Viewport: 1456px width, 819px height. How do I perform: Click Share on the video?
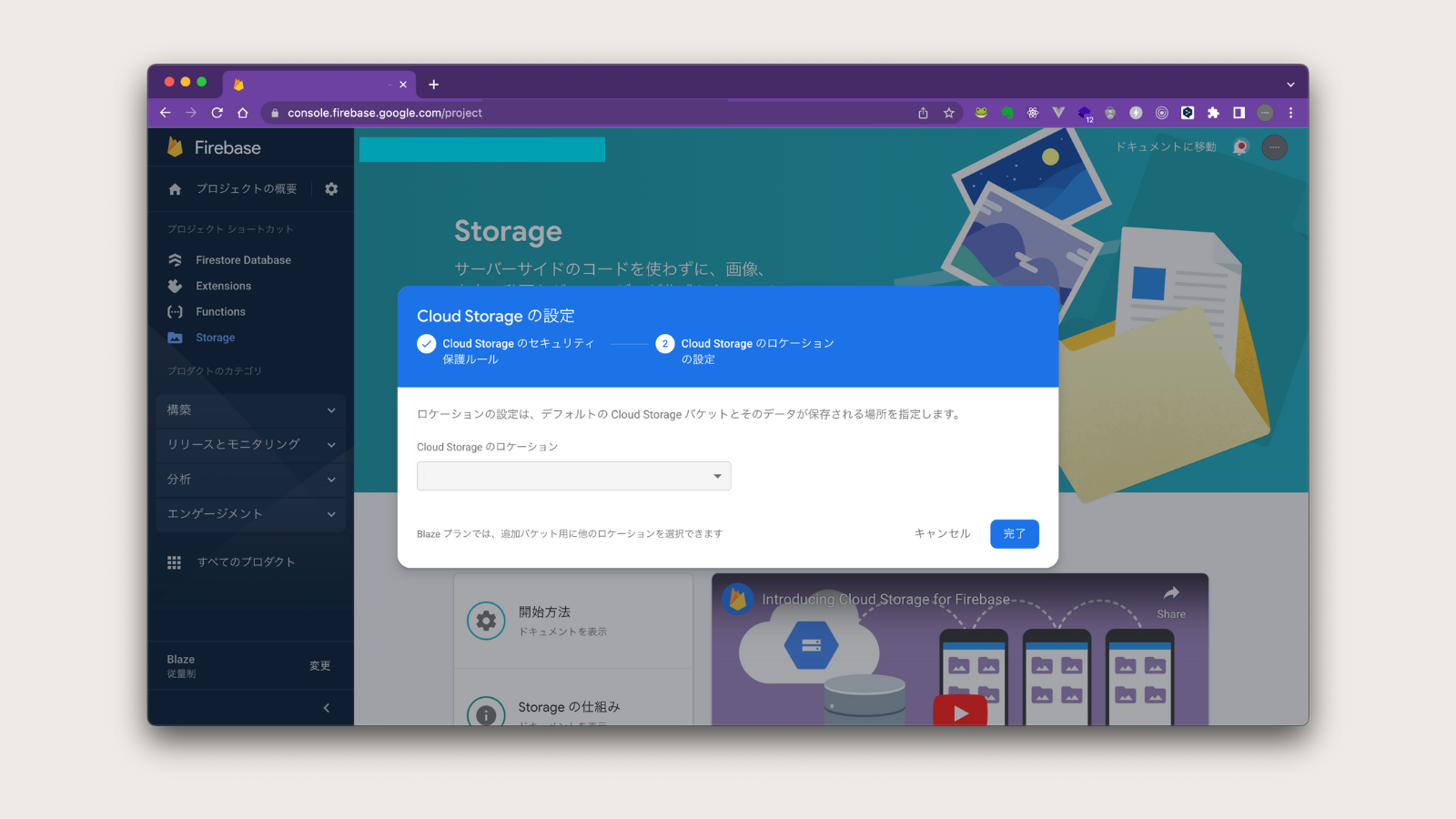click(x=1171, y=602)
